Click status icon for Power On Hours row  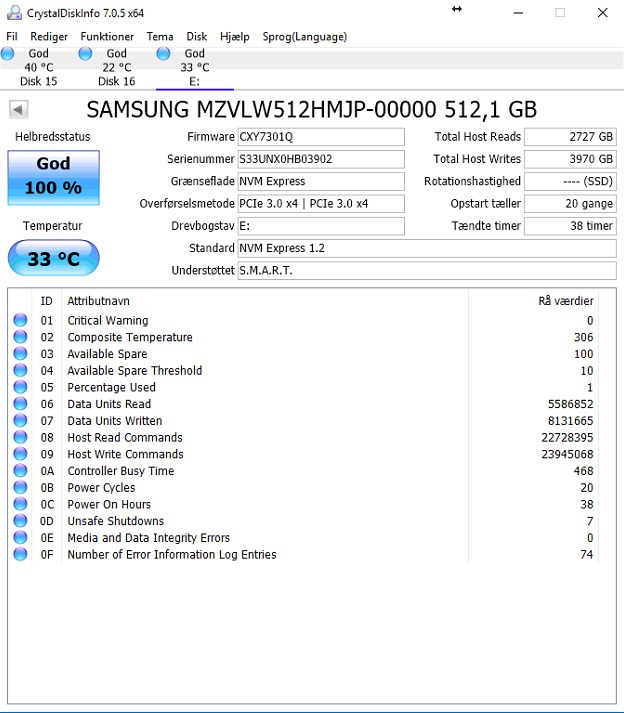point(20,504)
